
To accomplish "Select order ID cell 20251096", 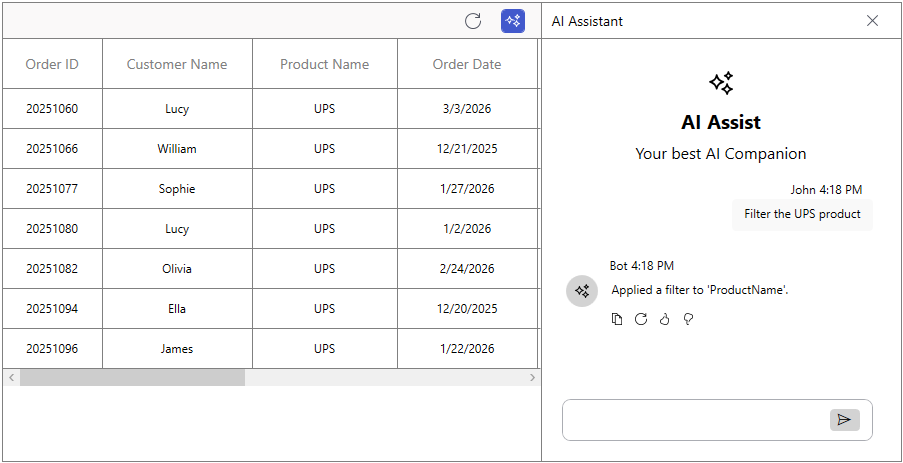I will coord(52,349).
